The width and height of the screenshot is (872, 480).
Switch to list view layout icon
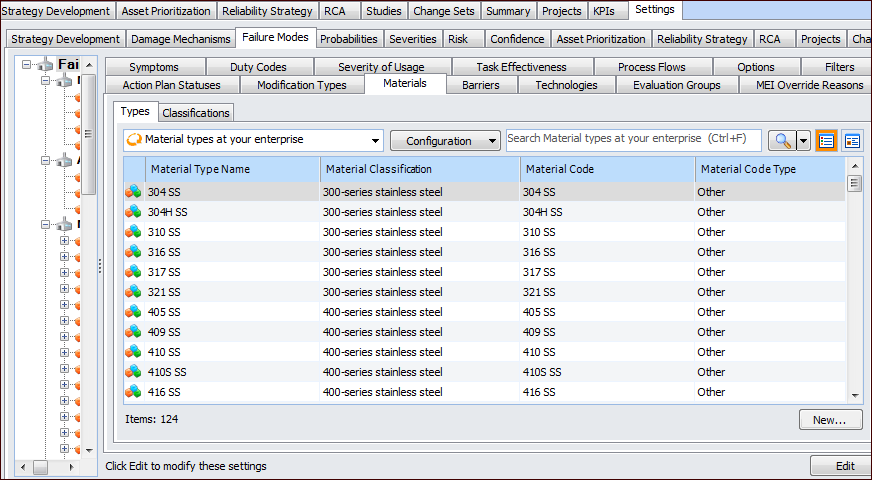point(826,141)
